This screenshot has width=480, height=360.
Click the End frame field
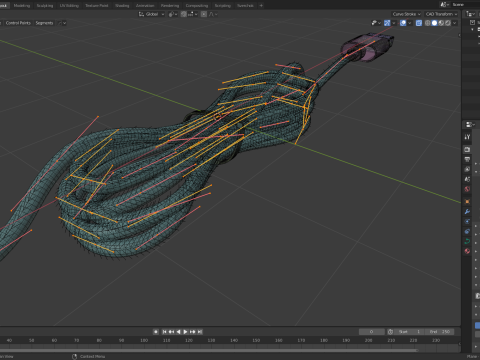coord(439,332)
